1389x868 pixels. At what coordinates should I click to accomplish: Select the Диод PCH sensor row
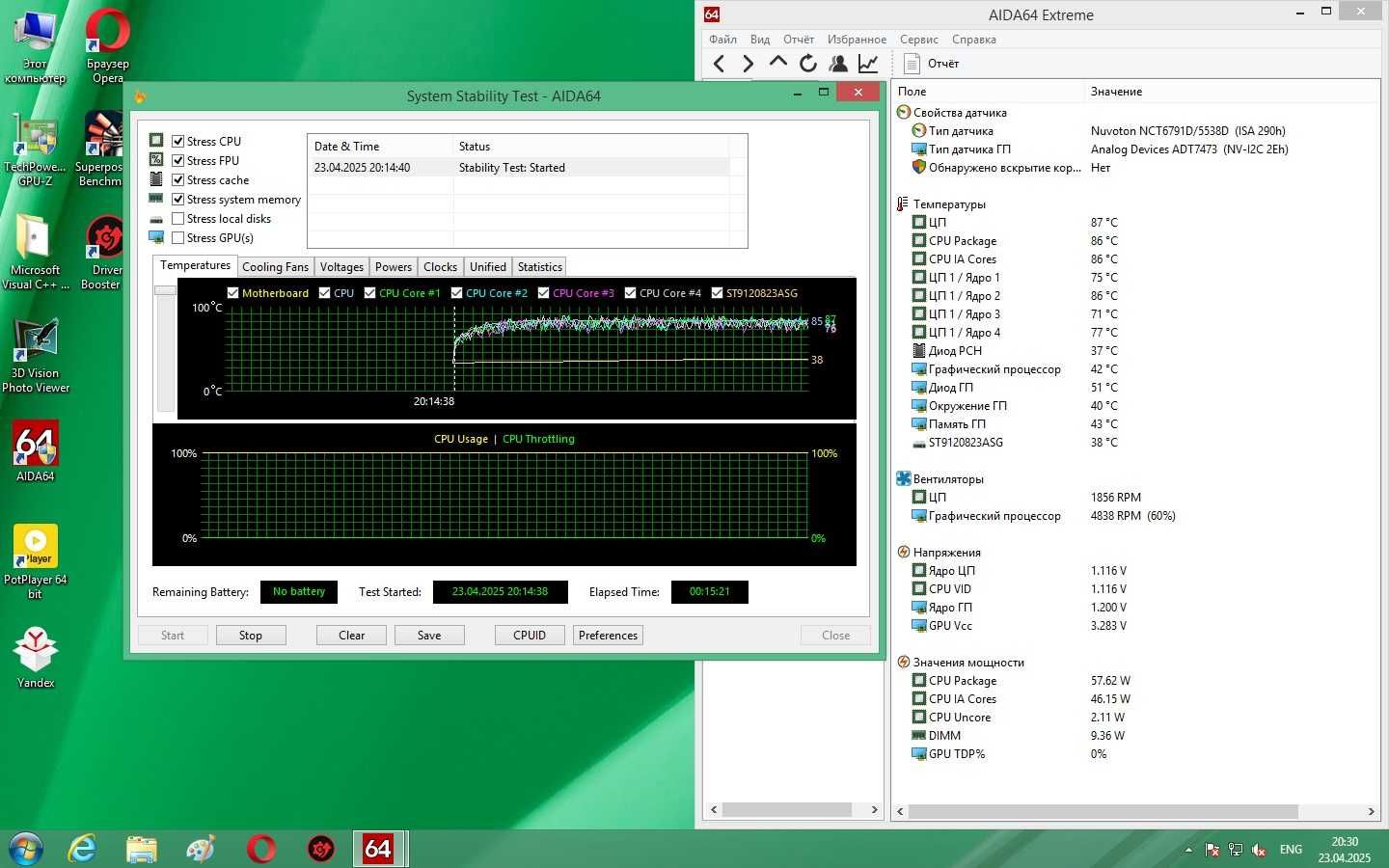pos(1136,351)
